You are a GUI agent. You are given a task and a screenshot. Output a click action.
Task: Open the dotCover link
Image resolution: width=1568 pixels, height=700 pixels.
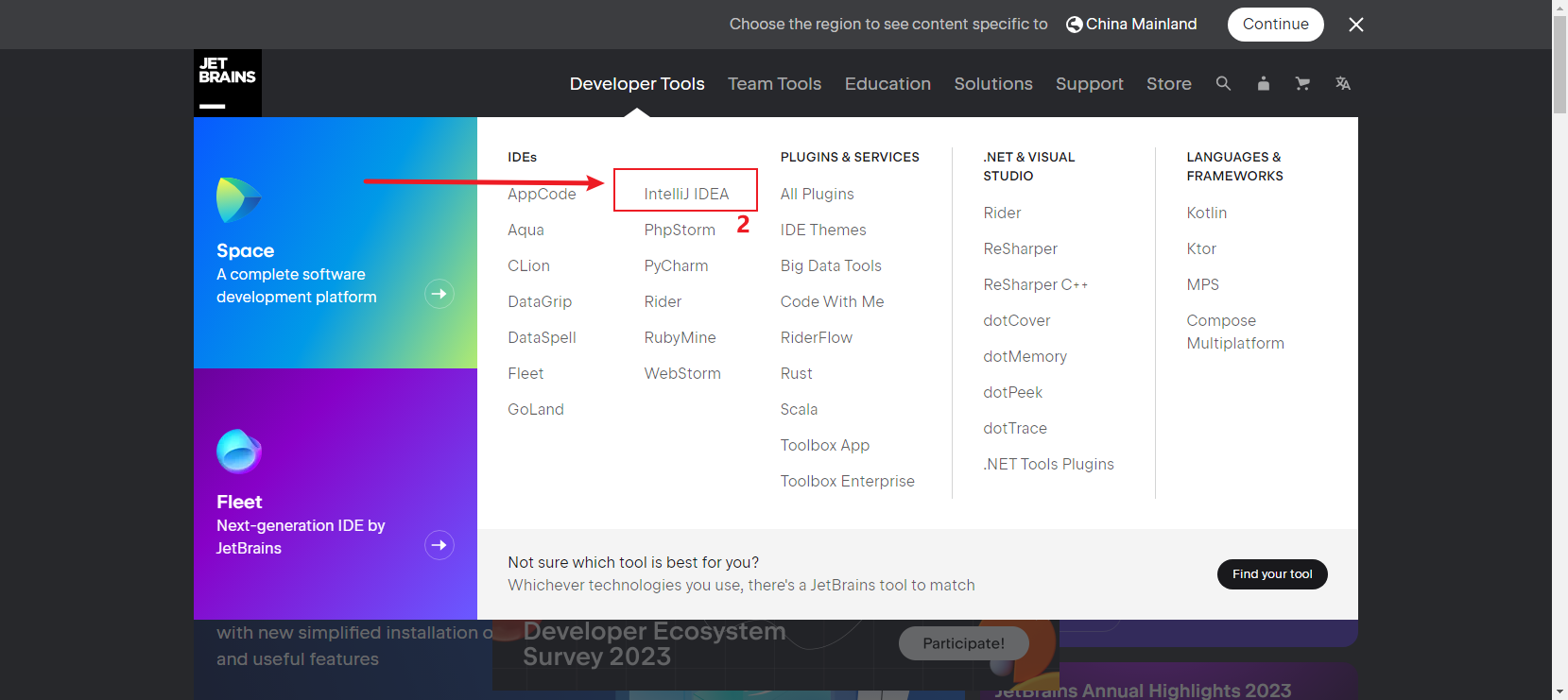point(1017,320)
